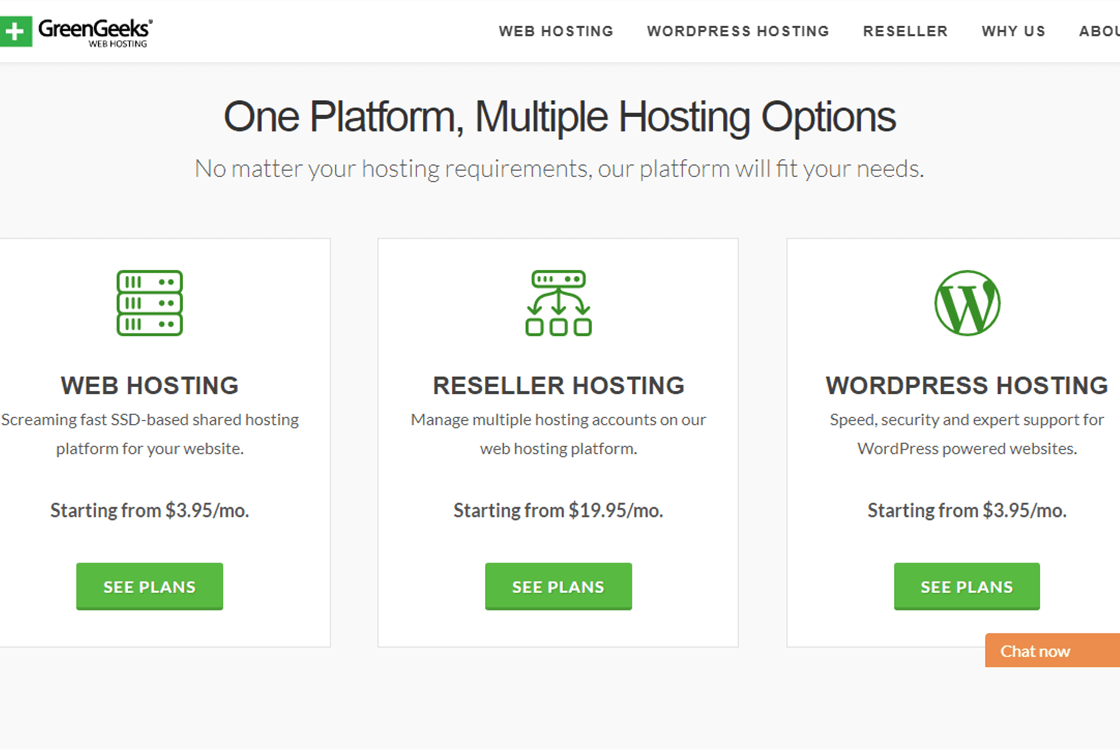The height and width of the screenshot is (750, 1120).
Task: Click 'Manage multiple hosting accounts' description
Action: (558, 434)
